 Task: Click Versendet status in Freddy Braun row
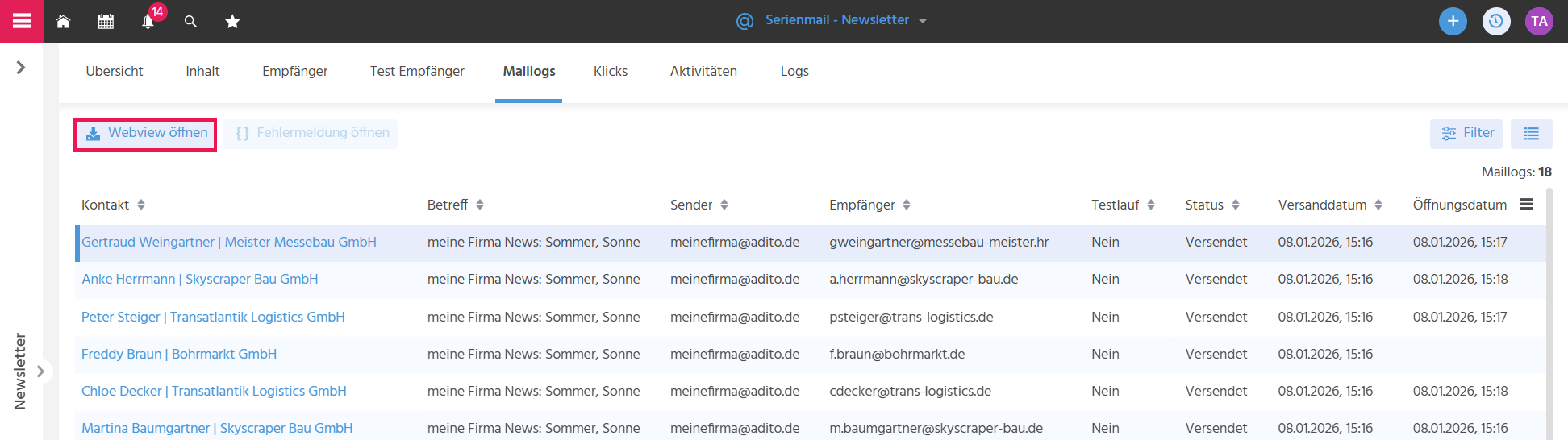click(1216, 354)
